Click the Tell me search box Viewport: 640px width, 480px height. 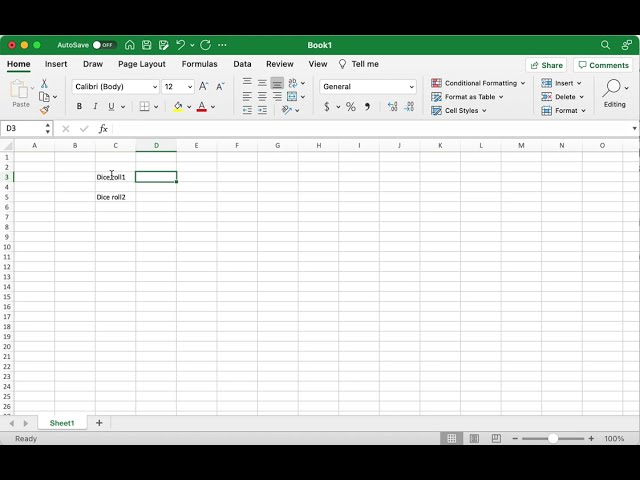click(x=359, y=64)
